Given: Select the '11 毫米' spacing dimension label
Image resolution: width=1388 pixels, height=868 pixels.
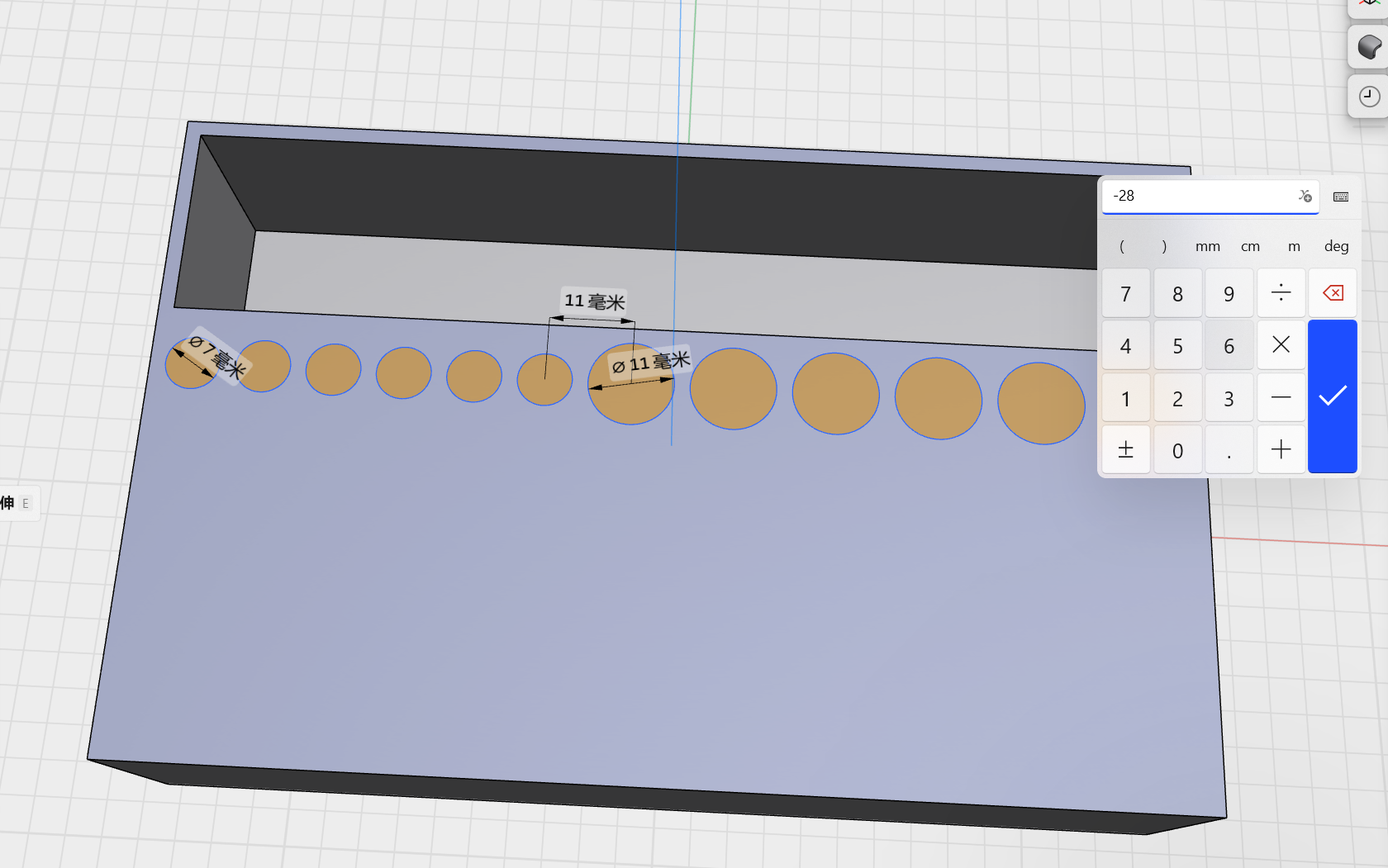Looking at the screenshot, I should click(594, 301).
